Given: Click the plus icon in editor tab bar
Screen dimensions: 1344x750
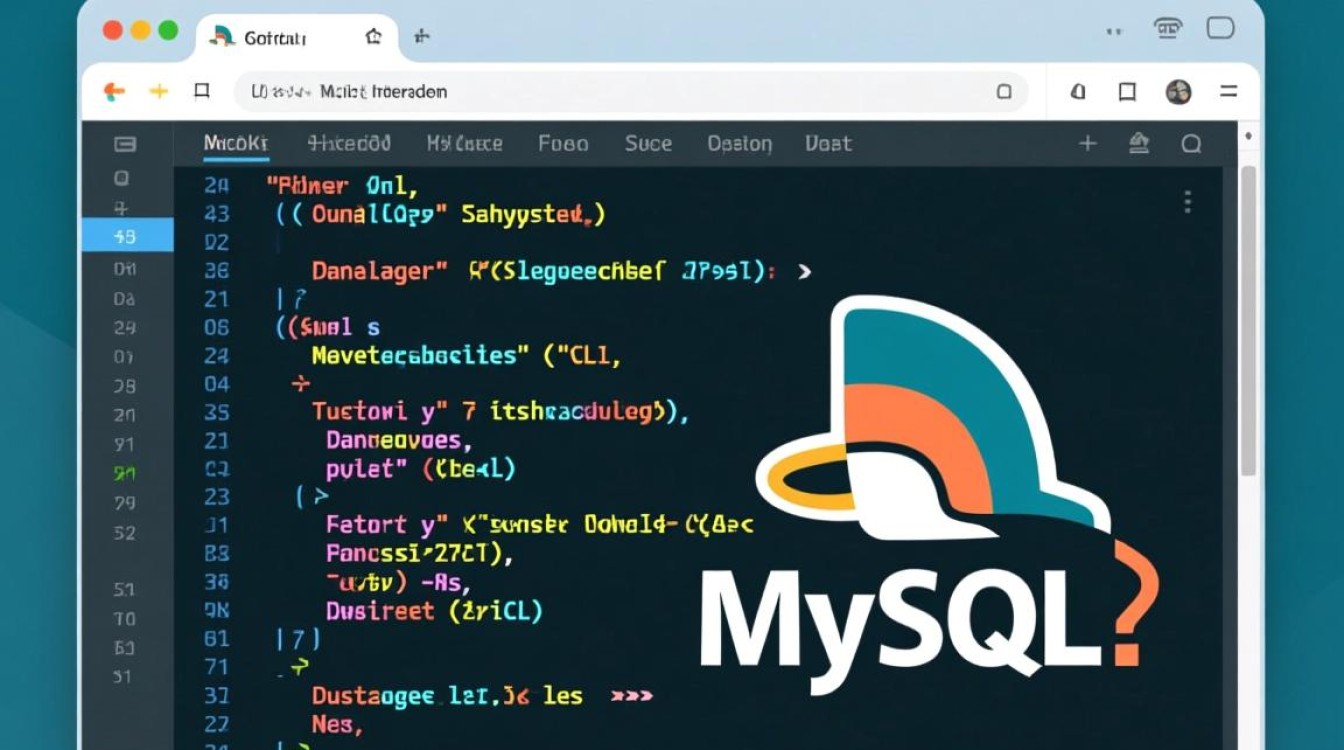Looking at the screenshot, I should click(x=1087, y=144).
